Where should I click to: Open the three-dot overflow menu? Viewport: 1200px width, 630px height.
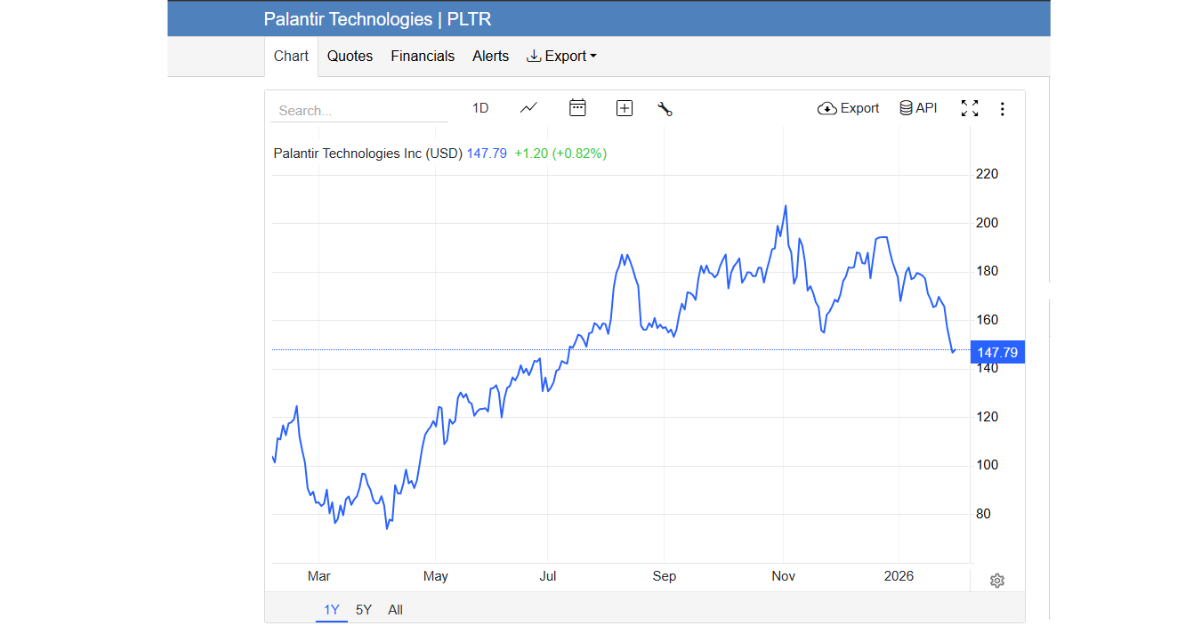coord(1003,108)
